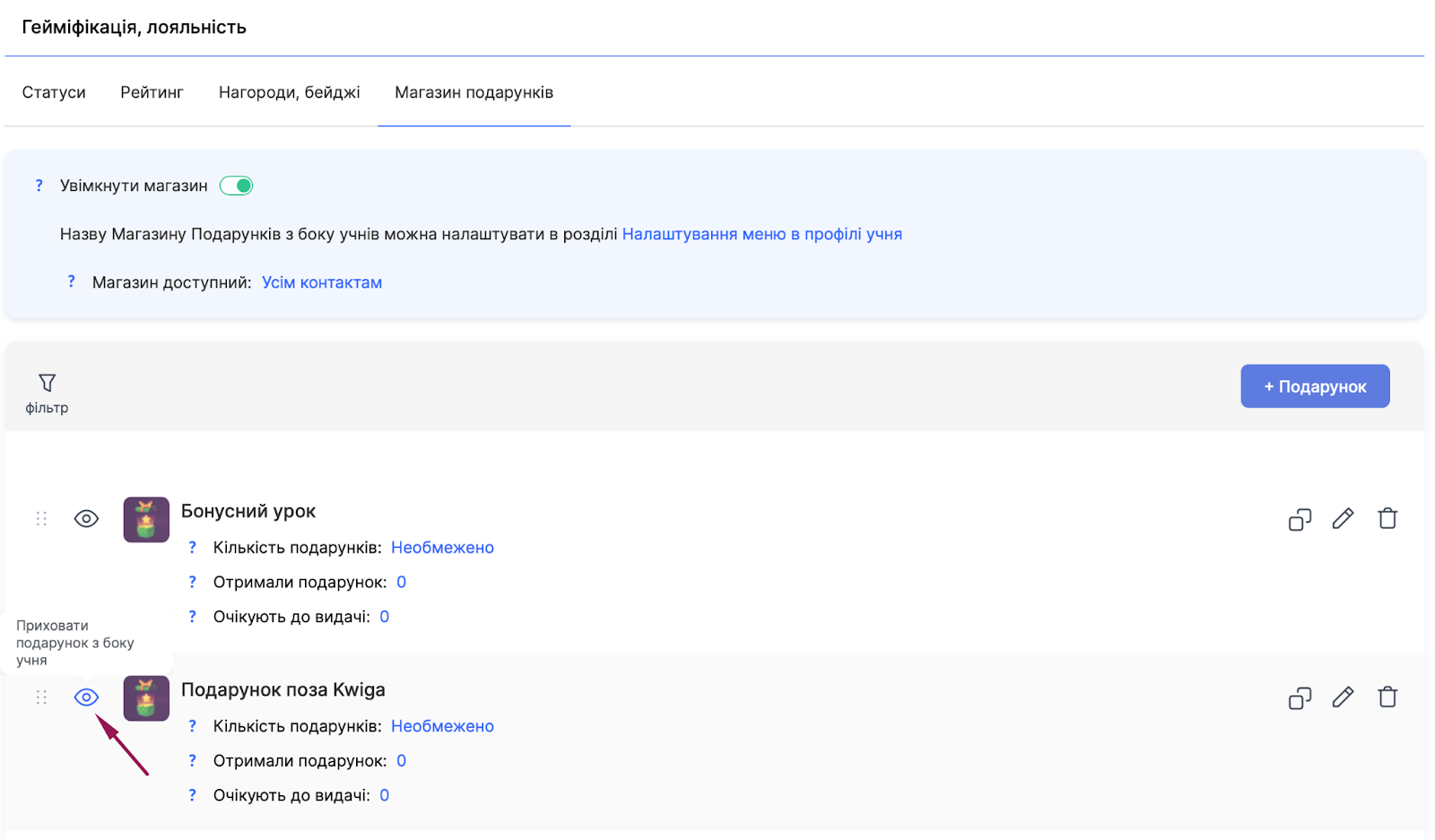Toggle the Увімкнути магазин switch
Viewport: 1435px width, 840px height.
237,186
